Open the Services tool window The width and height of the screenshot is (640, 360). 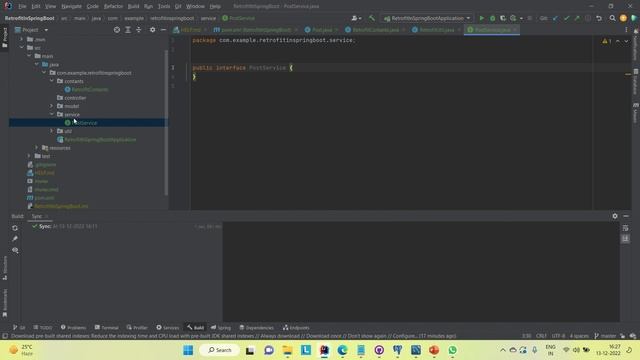[x=168, y=328]
